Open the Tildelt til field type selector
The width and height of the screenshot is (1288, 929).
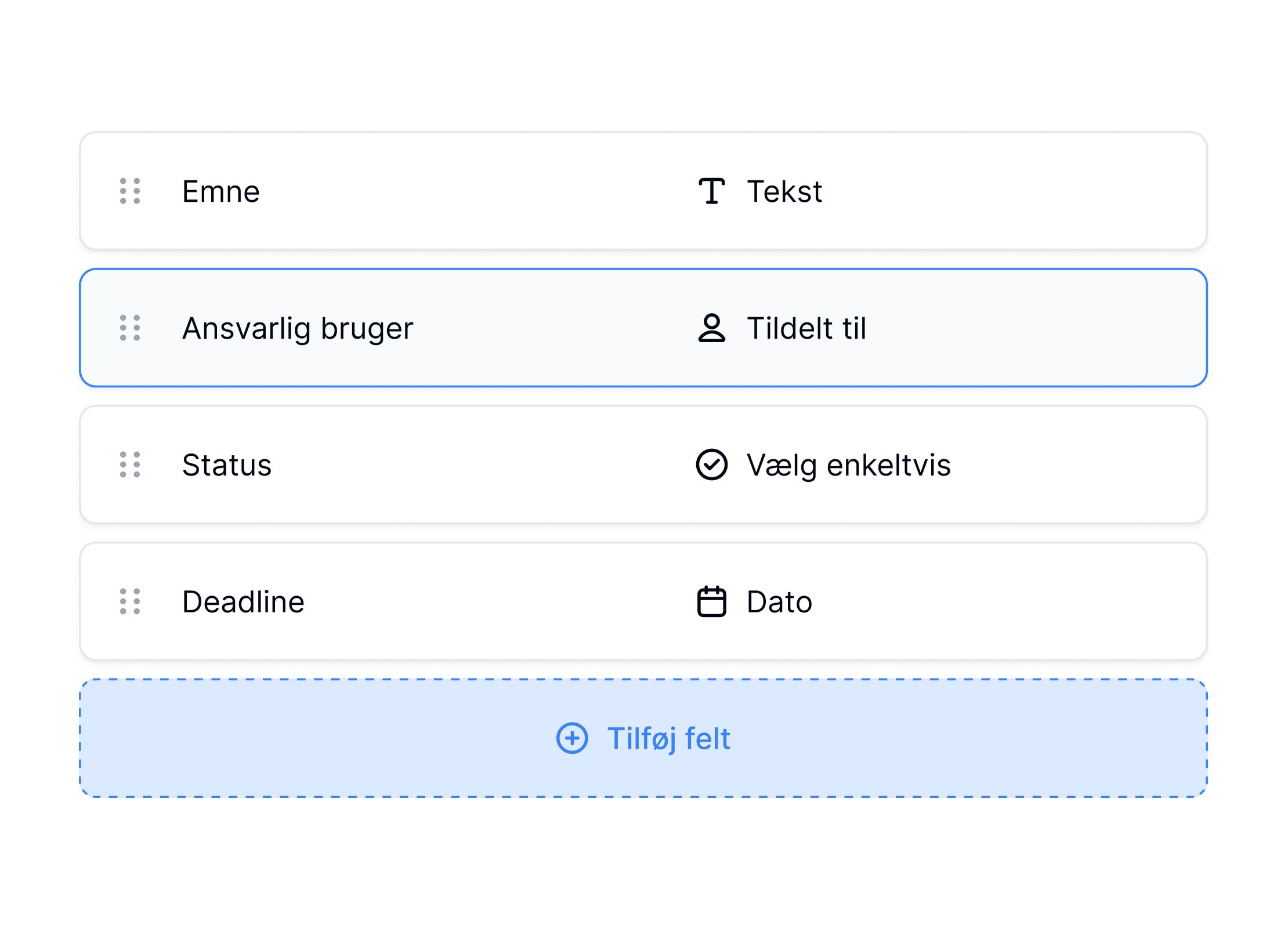point(782,328)
